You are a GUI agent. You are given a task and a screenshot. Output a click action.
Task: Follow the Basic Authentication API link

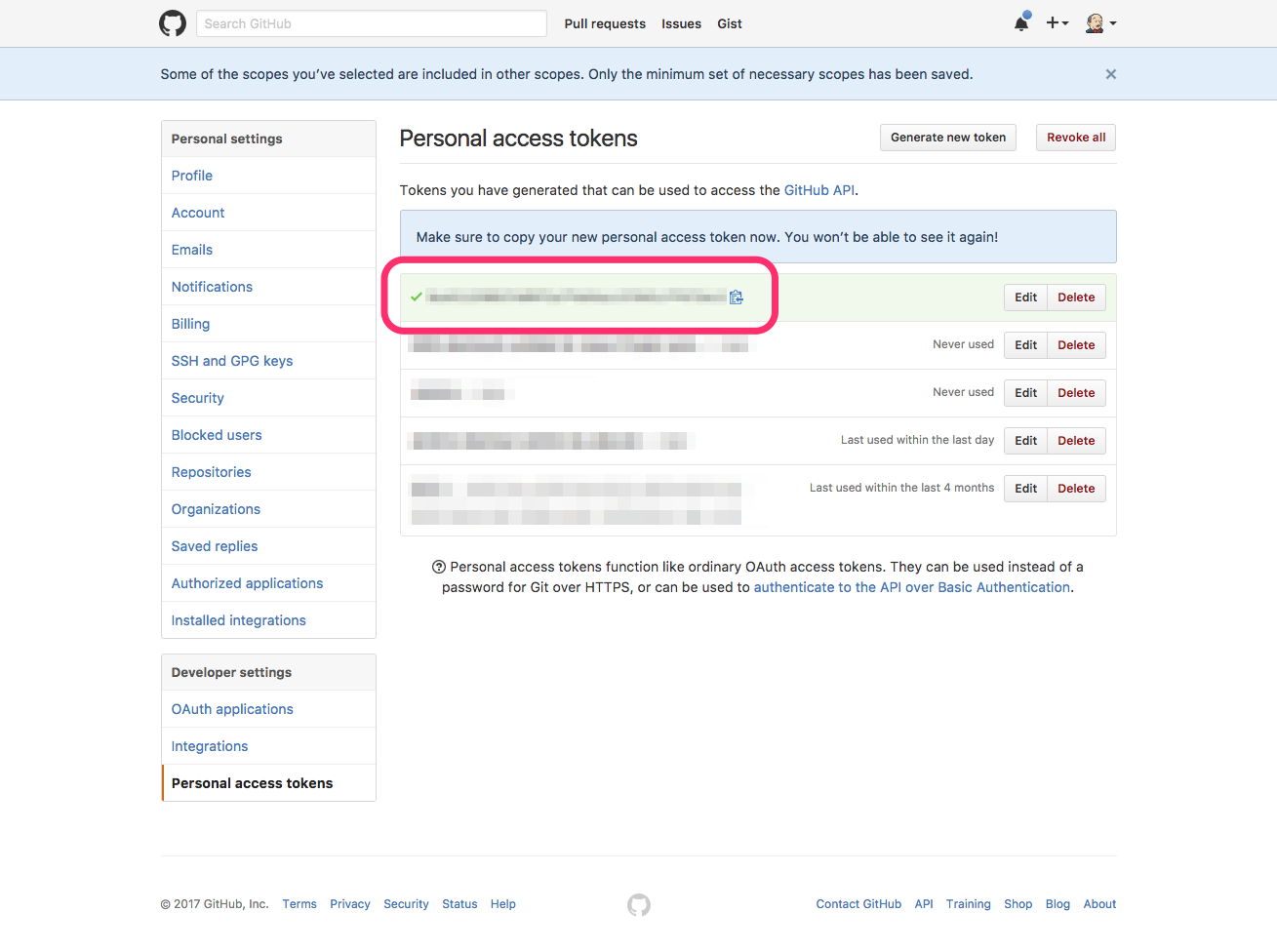912,587
